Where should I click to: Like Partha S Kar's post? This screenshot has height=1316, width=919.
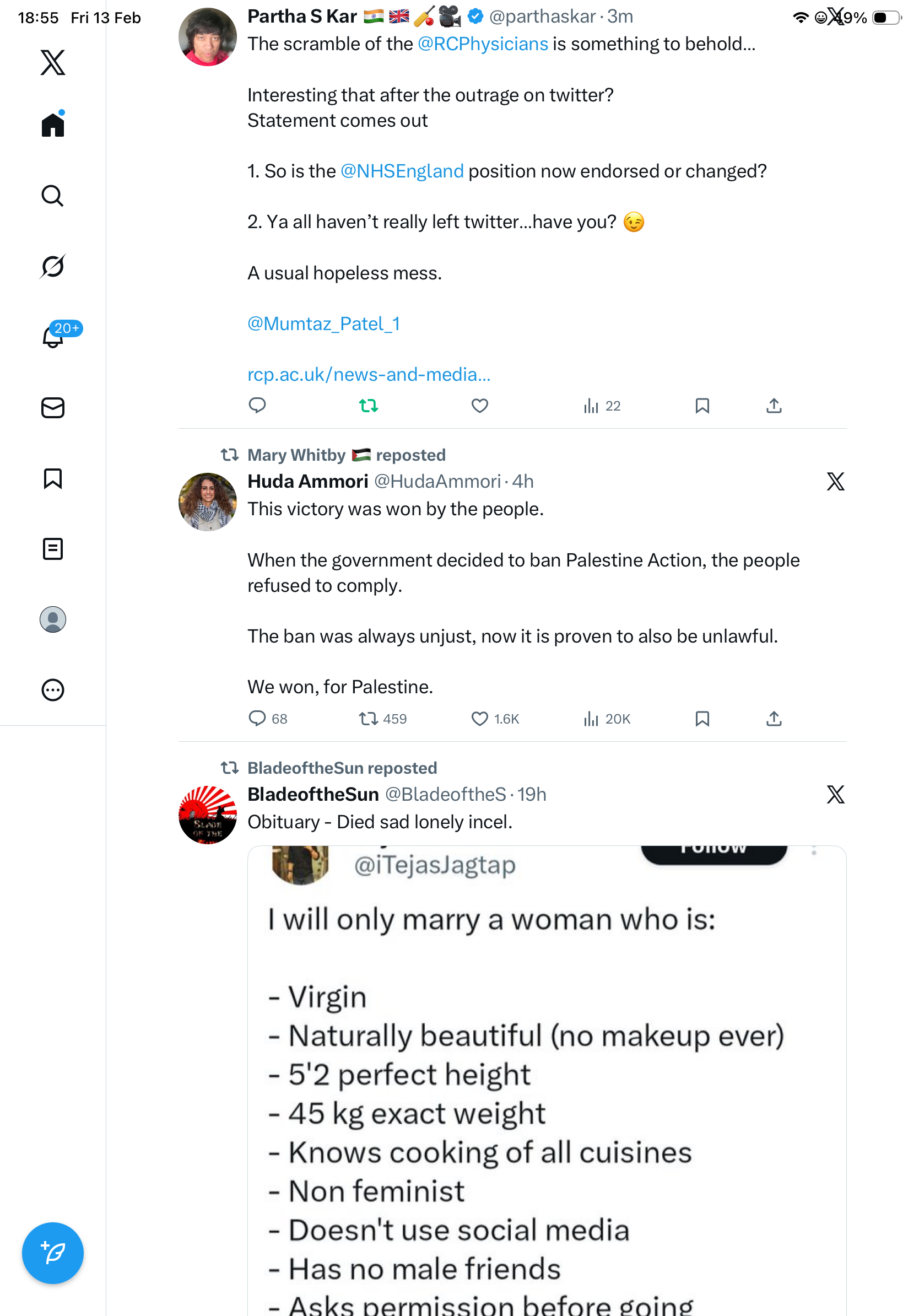tap(479, 406)
